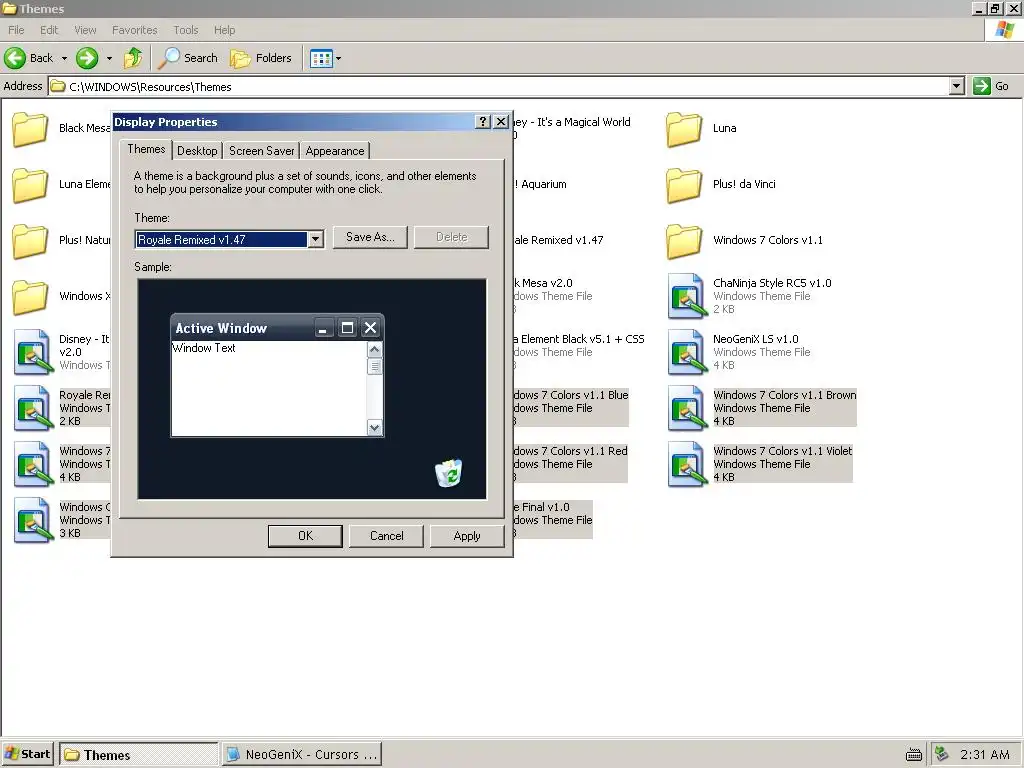This screenshot has height=768, width=1024.
Task: Select the Windows 7 Colors v1.1 folder icon
Action: coord(684,240)
